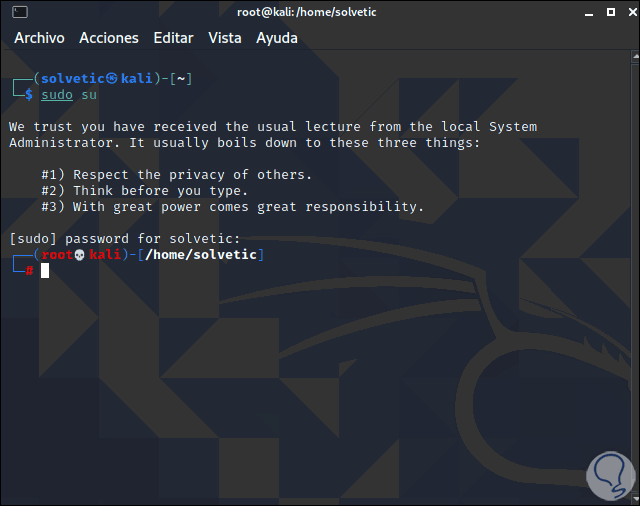Open the Vista menu
The height and width of the screenshot is (506, 640).
(x=225, y=38)
